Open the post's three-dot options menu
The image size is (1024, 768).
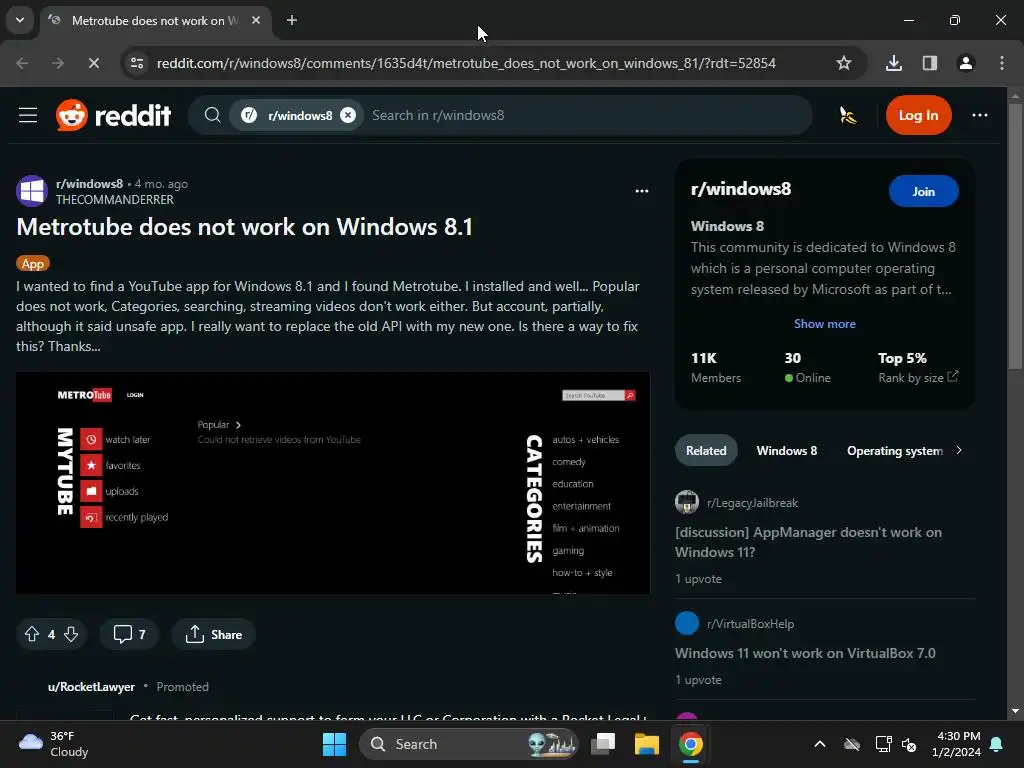[x=641, y=191]
